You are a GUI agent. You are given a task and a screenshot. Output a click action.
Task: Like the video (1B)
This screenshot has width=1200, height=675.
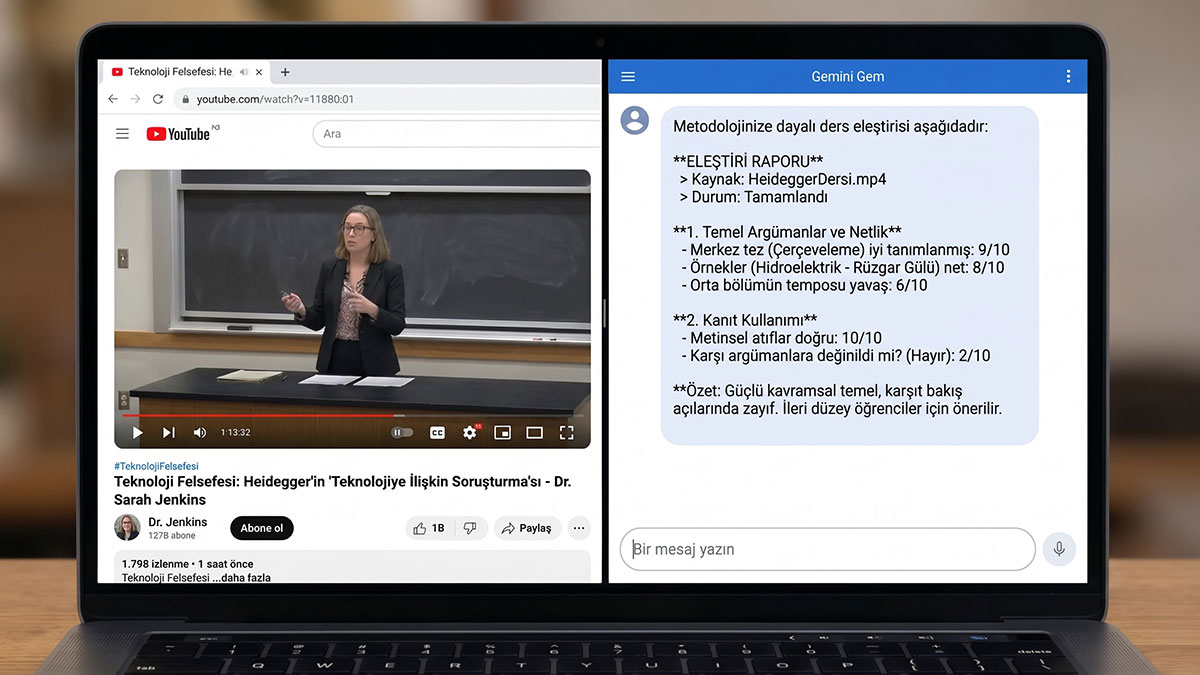click(x=428, y=528)
